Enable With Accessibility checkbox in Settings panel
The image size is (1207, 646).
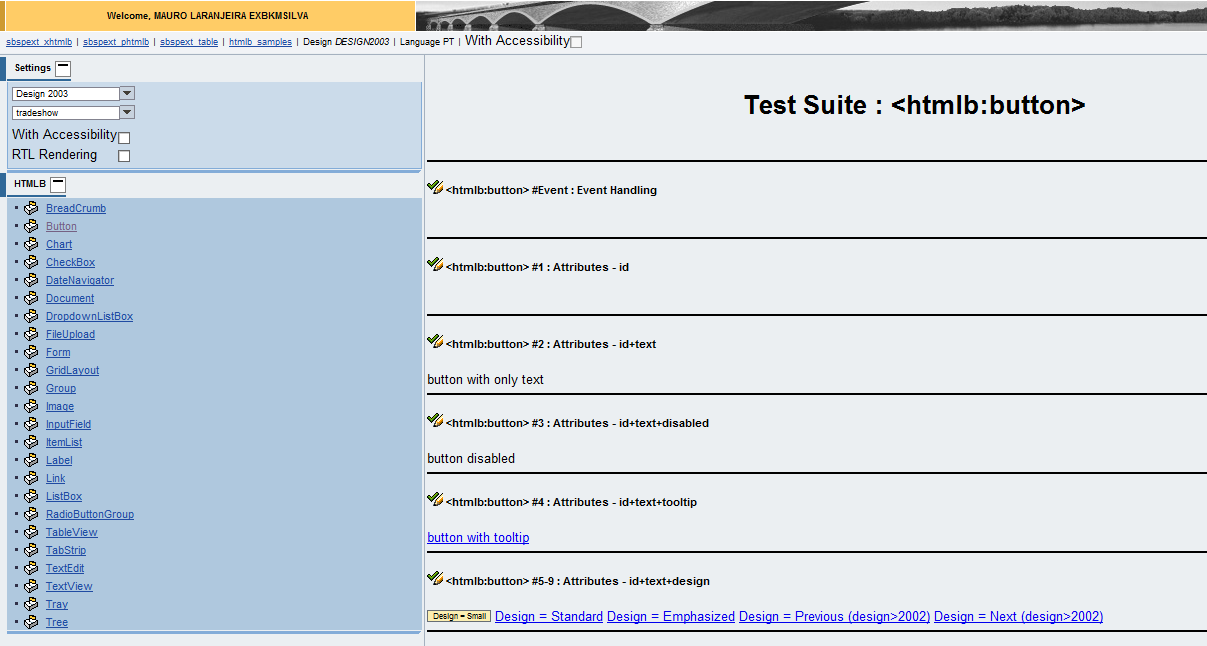click(124, 137)
